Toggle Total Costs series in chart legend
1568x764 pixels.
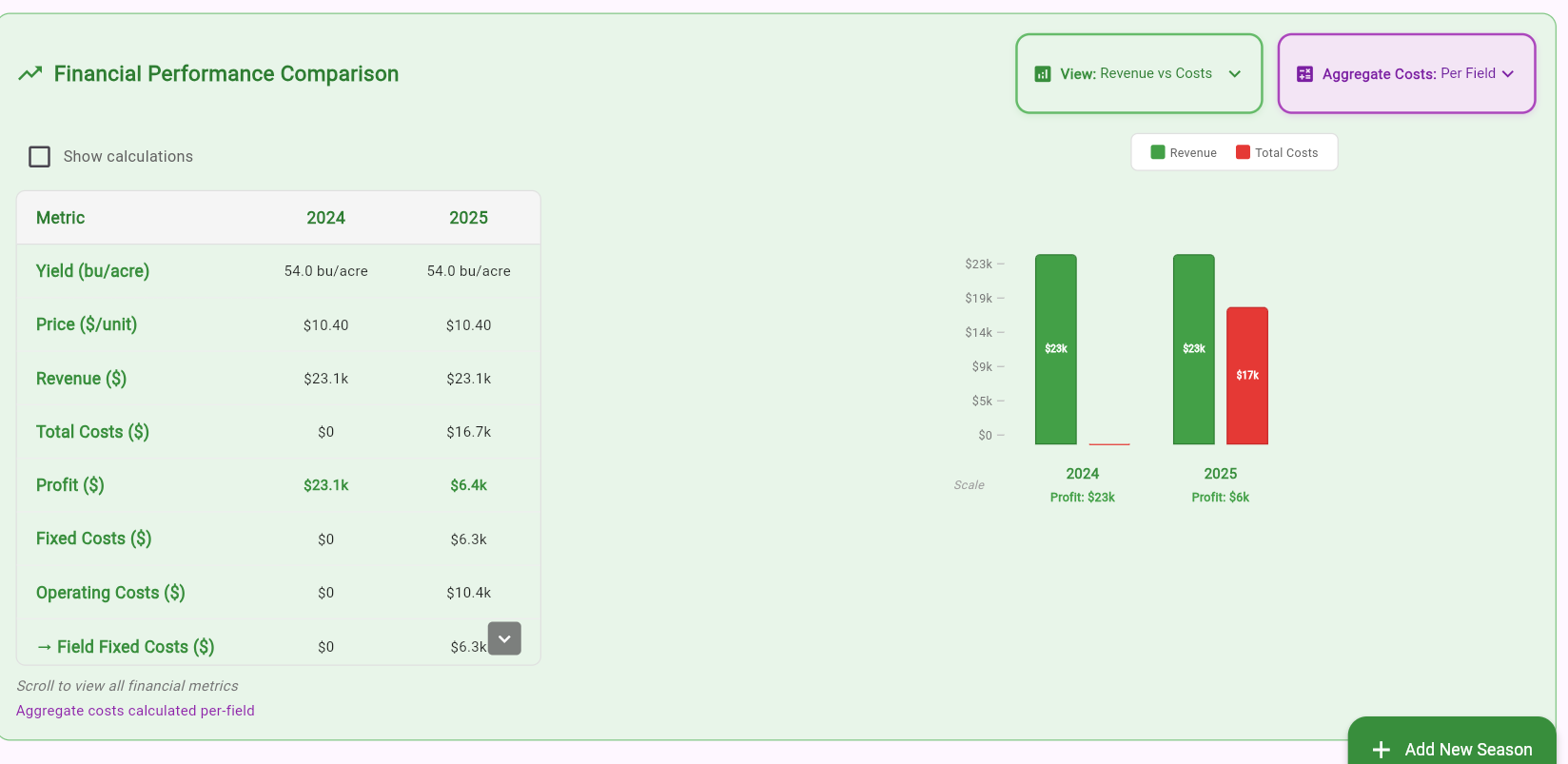1277,152
